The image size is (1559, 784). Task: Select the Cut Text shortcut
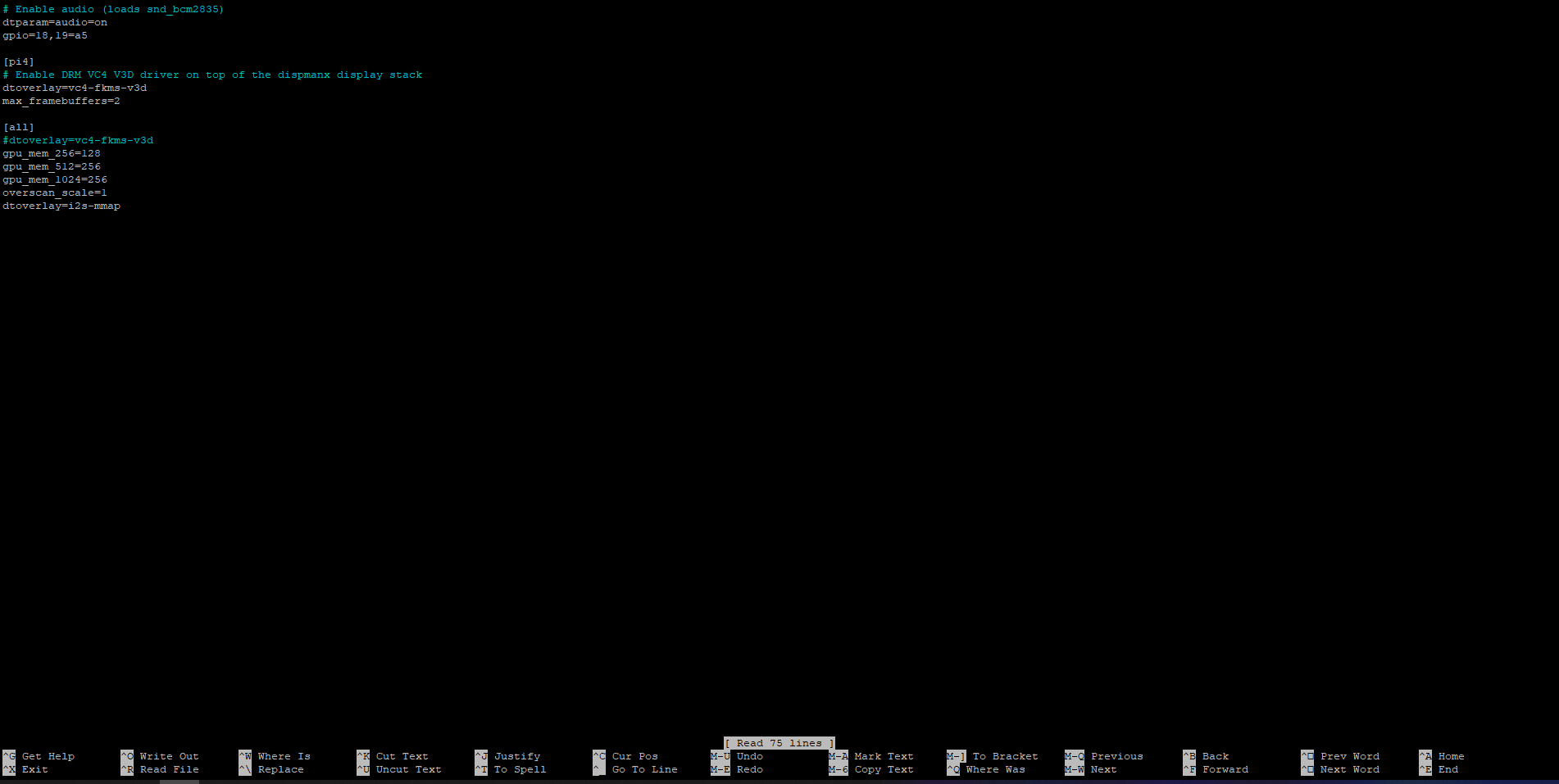click(x=402, y=756)
